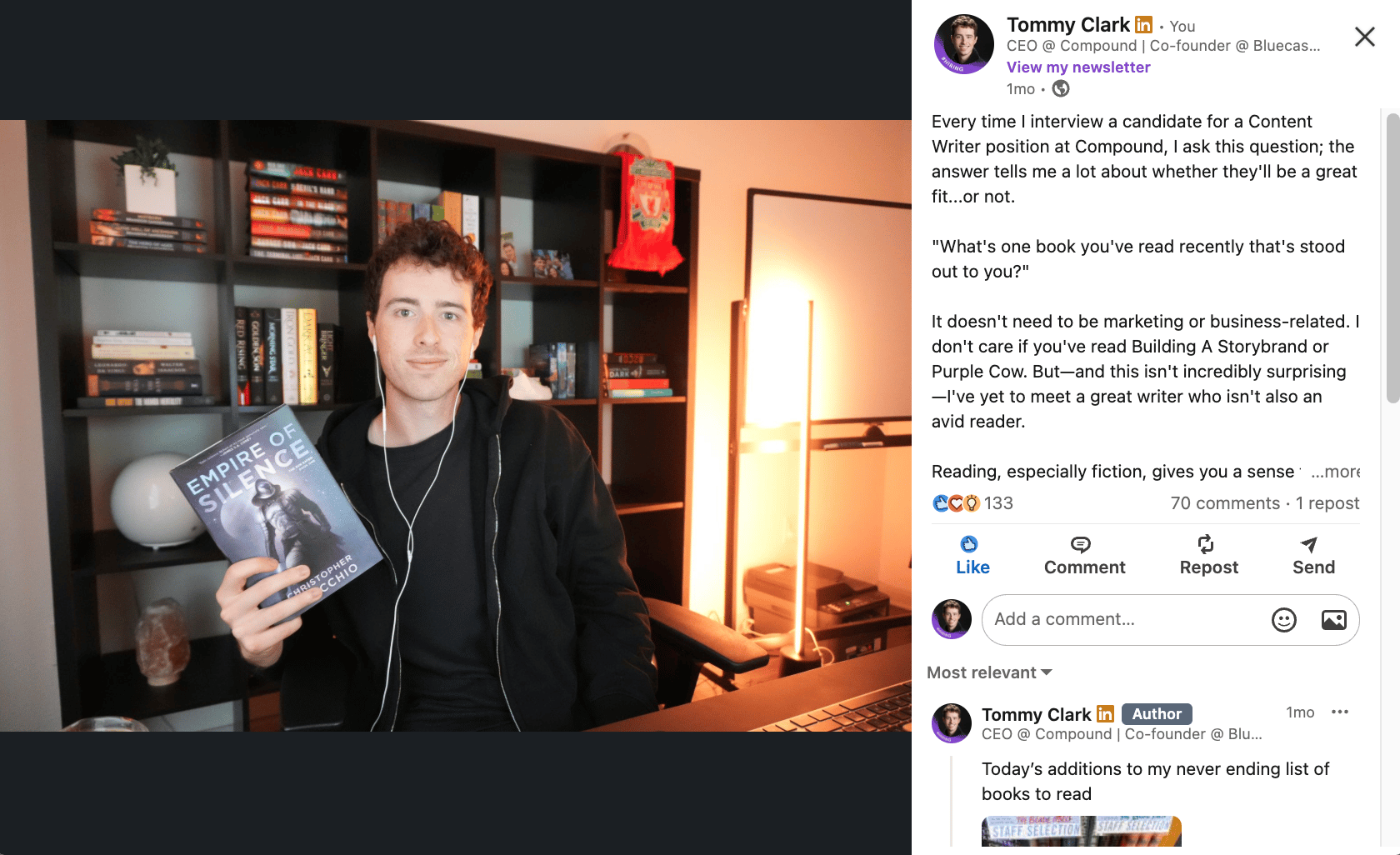Screen dimensions: 1400x855
Task: Repost this LinkedIn post
Action: click(1208, 556)
